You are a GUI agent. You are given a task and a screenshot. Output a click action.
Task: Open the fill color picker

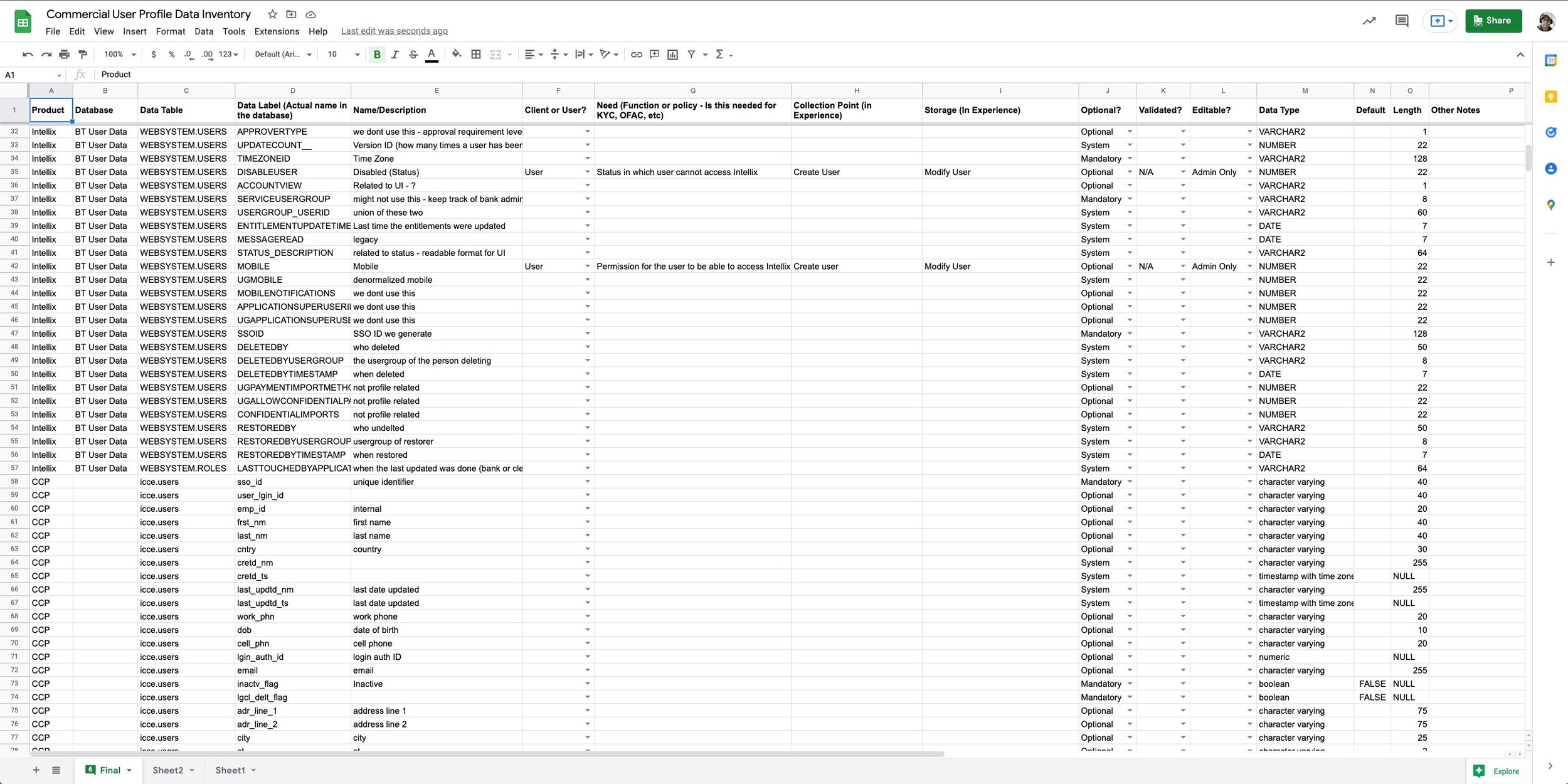[457, 55]
